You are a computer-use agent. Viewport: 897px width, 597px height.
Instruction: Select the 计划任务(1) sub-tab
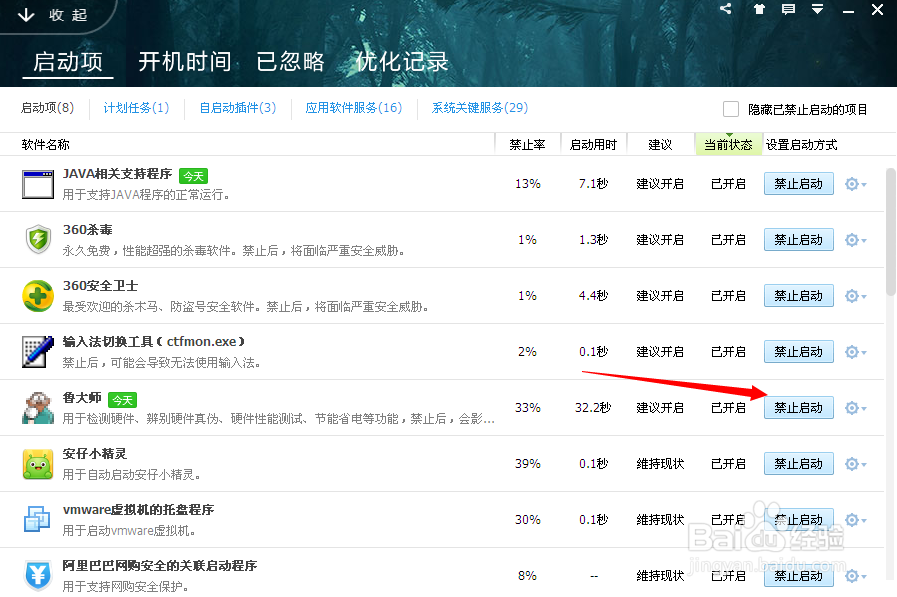(136, 108)
